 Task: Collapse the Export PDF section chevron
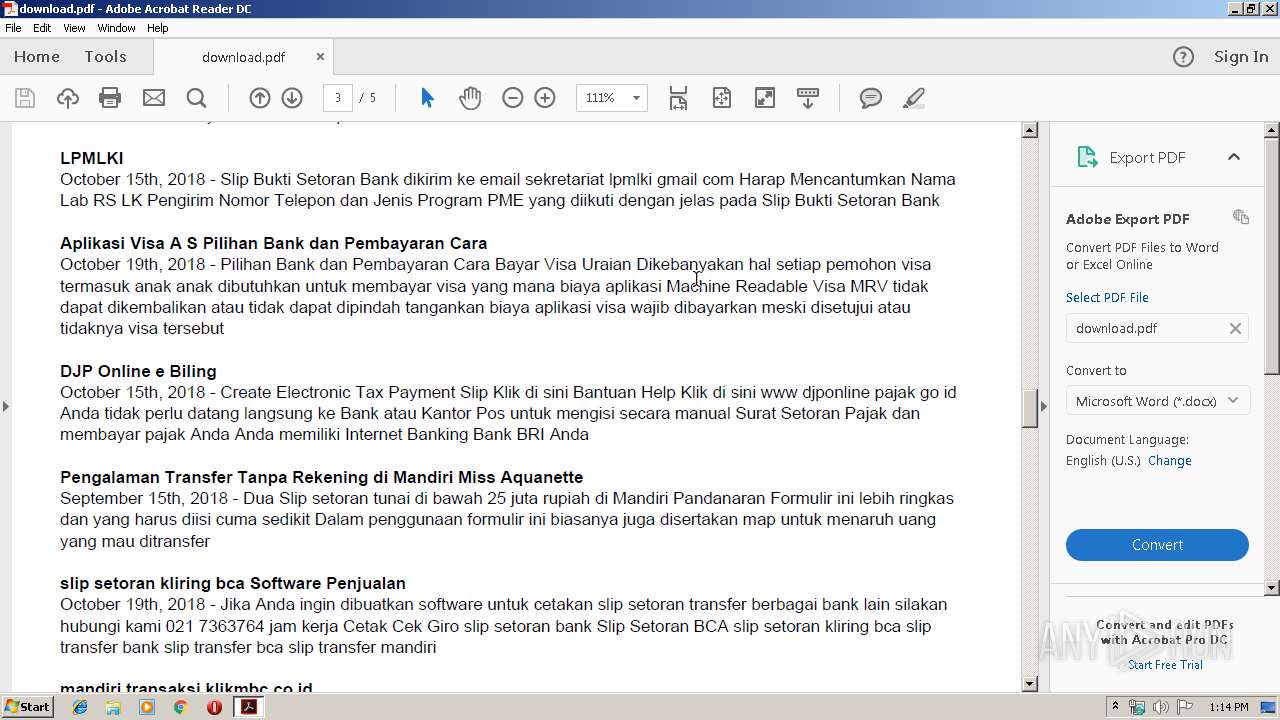click(1233, 157)
